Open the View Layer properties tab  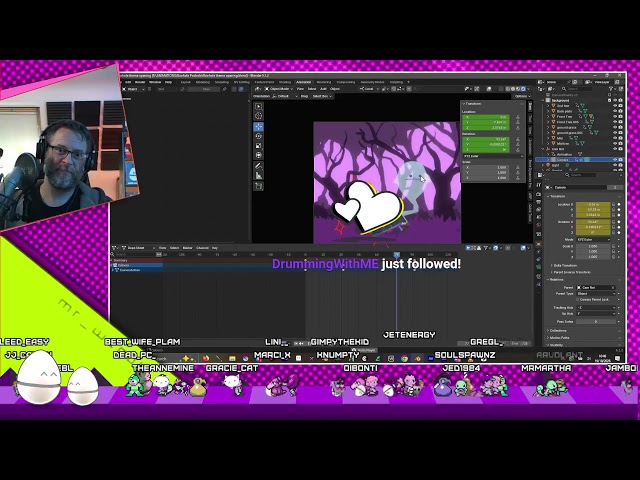(539, 210)
